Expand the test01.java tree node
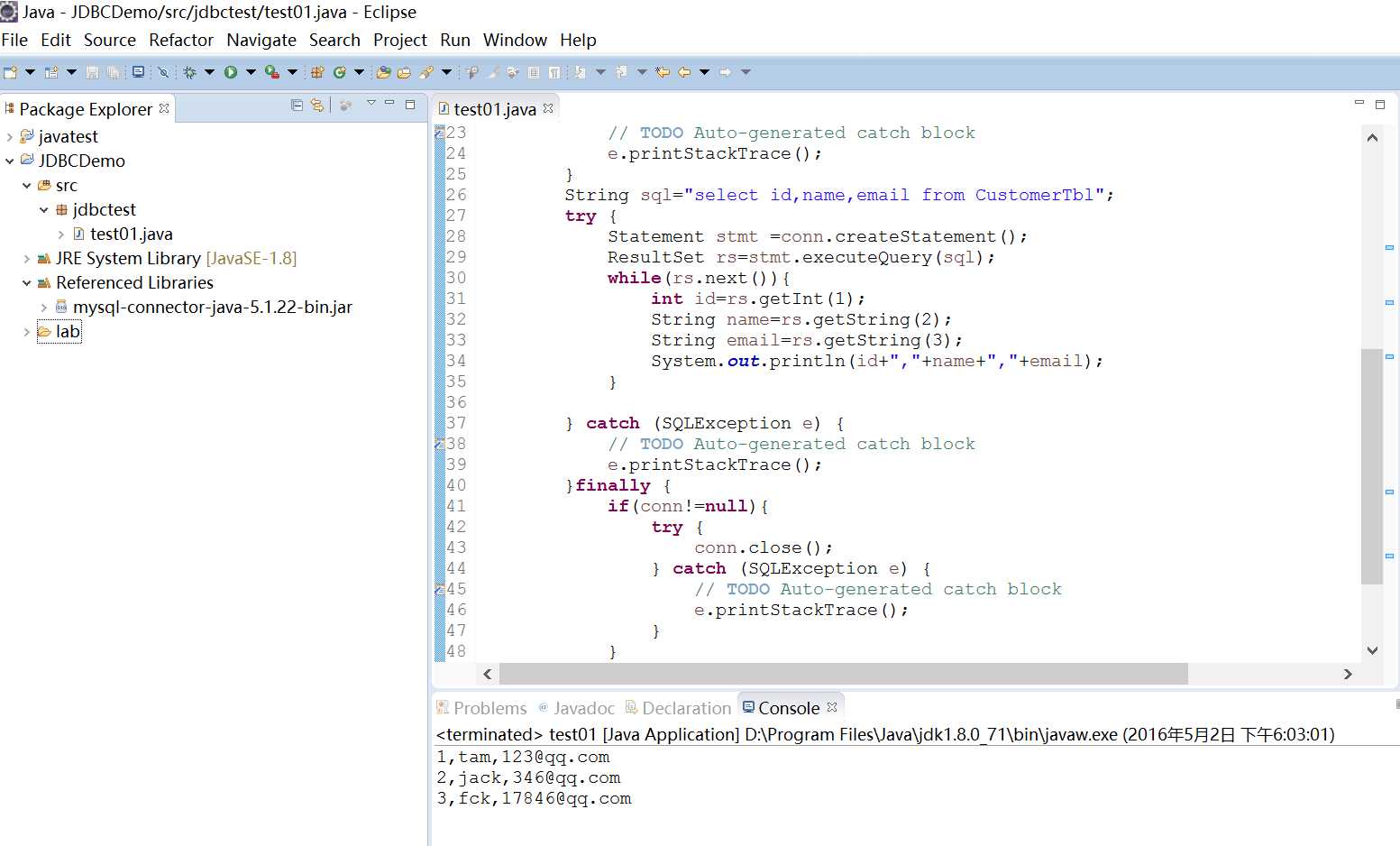This screenshot has width=1400, height=846. (x=61, y=234)
